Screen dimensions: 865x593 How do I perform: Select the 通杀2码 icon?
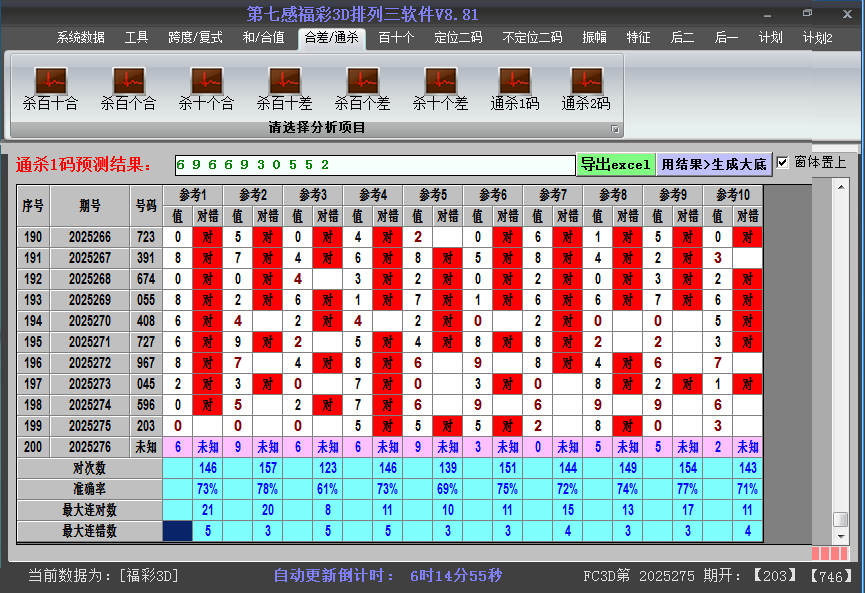point(586,88)
